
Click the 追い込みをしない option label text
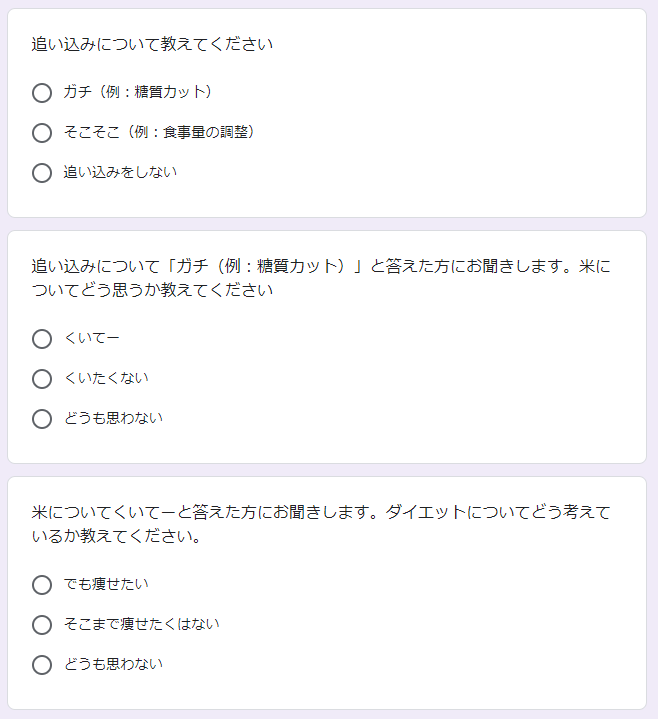pos(121,172)
